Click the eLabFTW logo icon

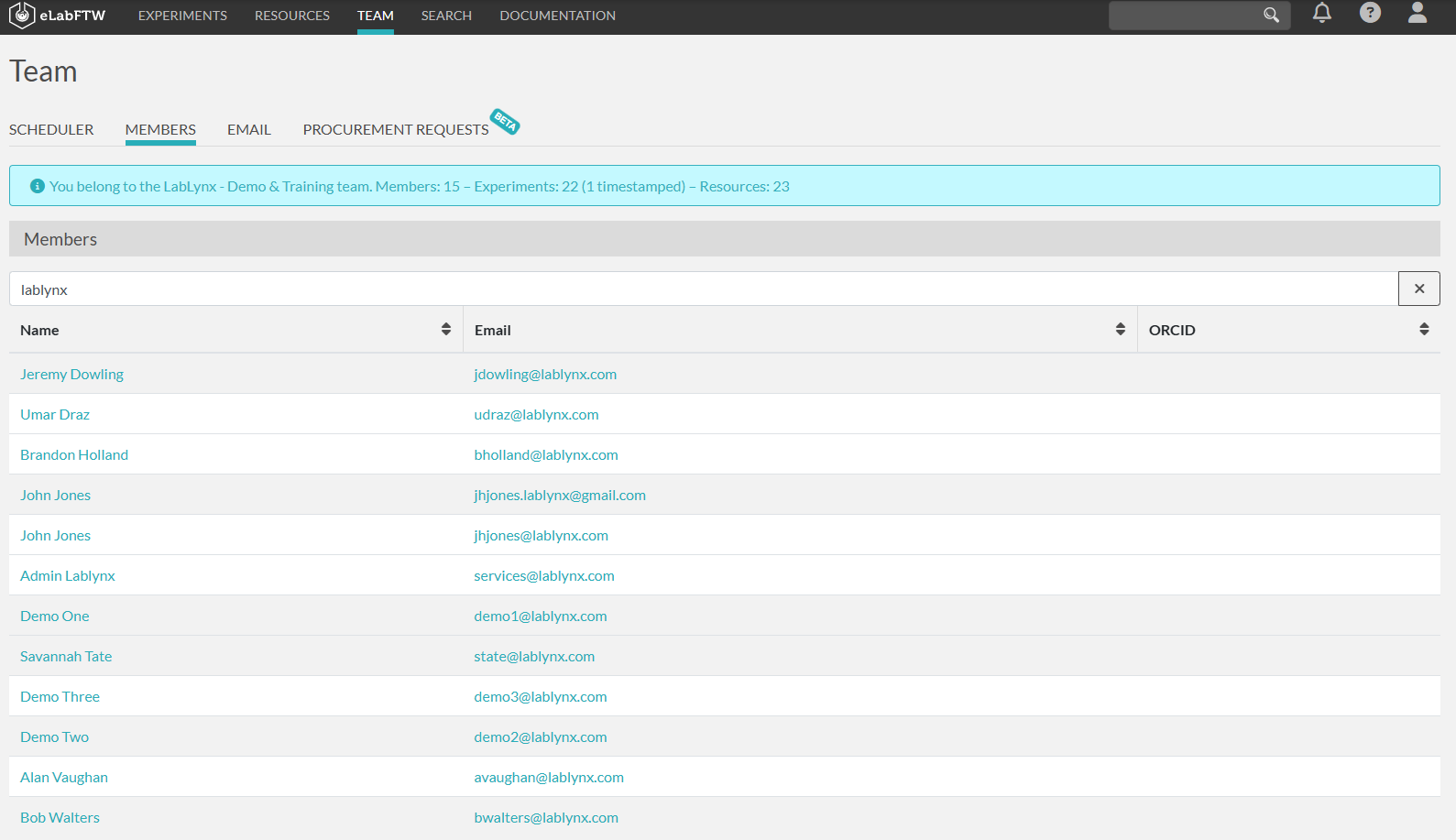[22, 16]
